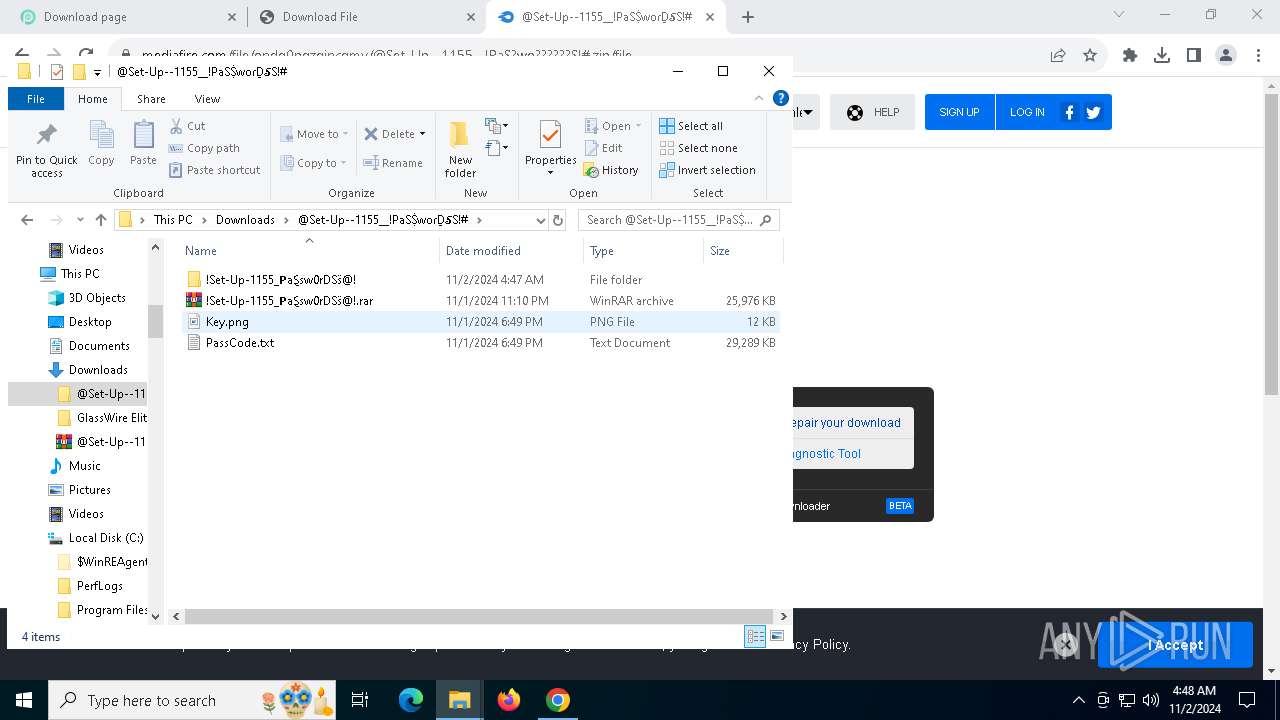Click Select none in ribbon

[x=698, y=148]
